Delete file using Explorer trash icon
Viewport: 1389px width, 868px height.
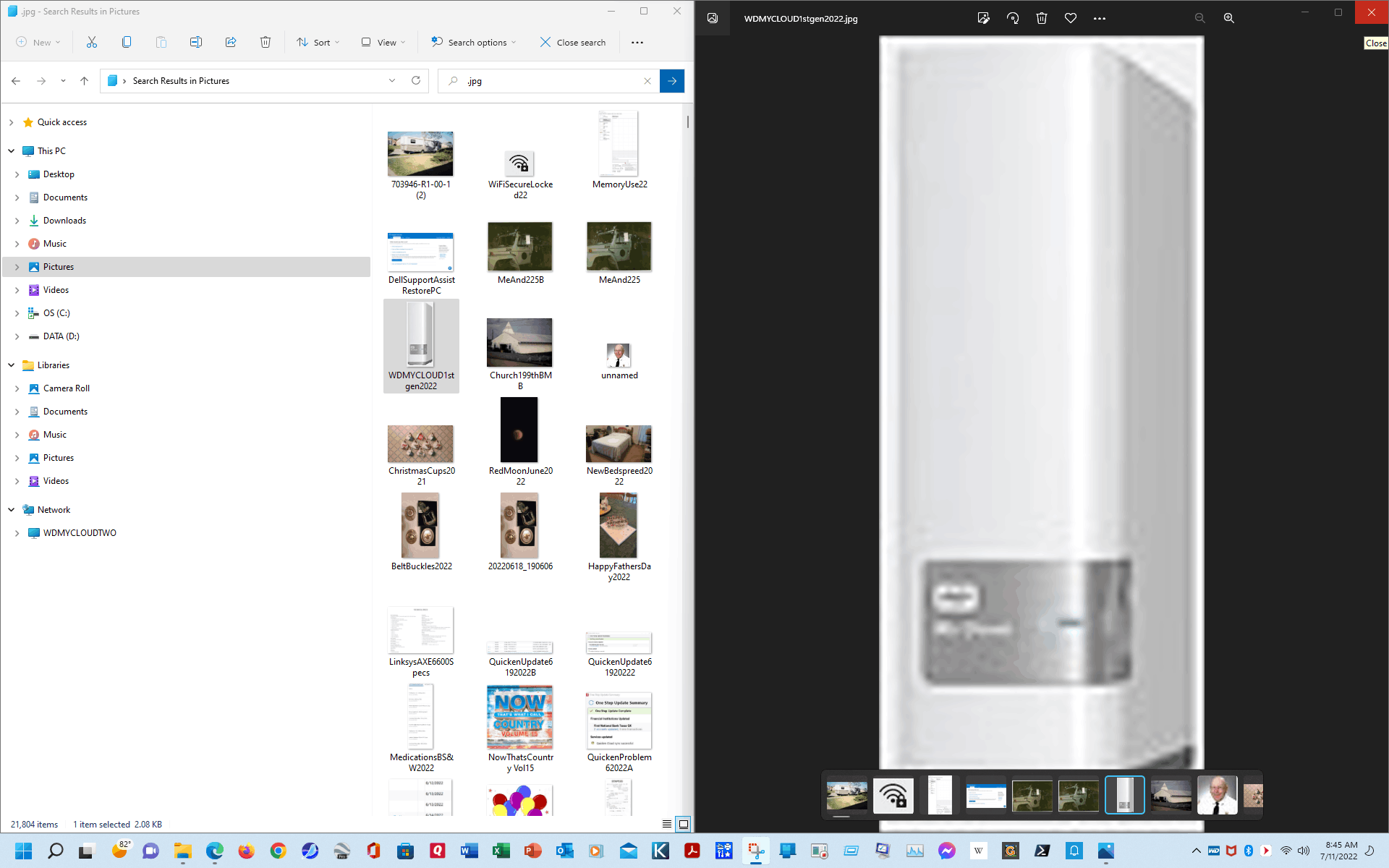tap(266, 42)
